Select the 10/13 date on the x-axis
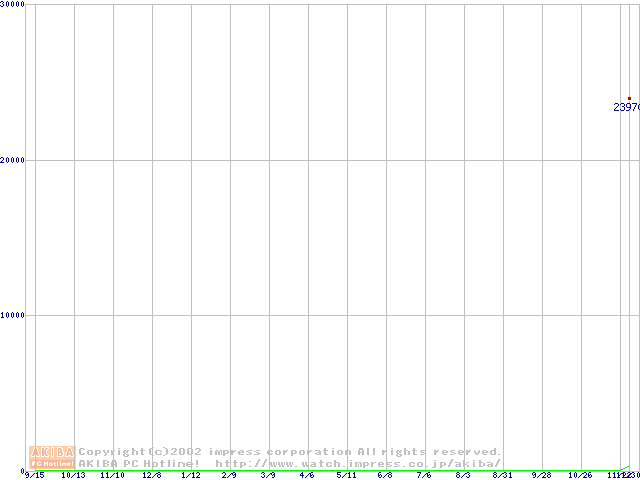The height and width of the screenshot is (480, 640). tap(73, 475)
